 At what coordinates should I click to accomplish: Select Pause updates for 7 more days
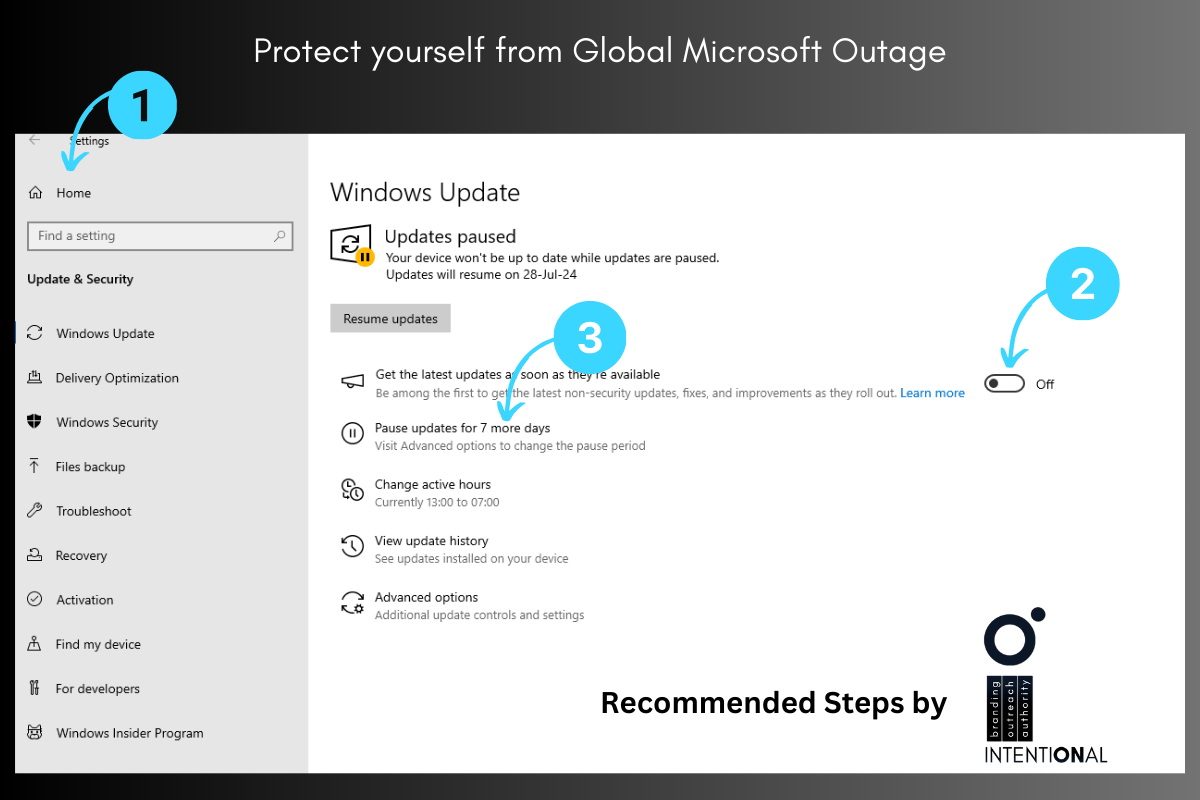coord(462,428)
